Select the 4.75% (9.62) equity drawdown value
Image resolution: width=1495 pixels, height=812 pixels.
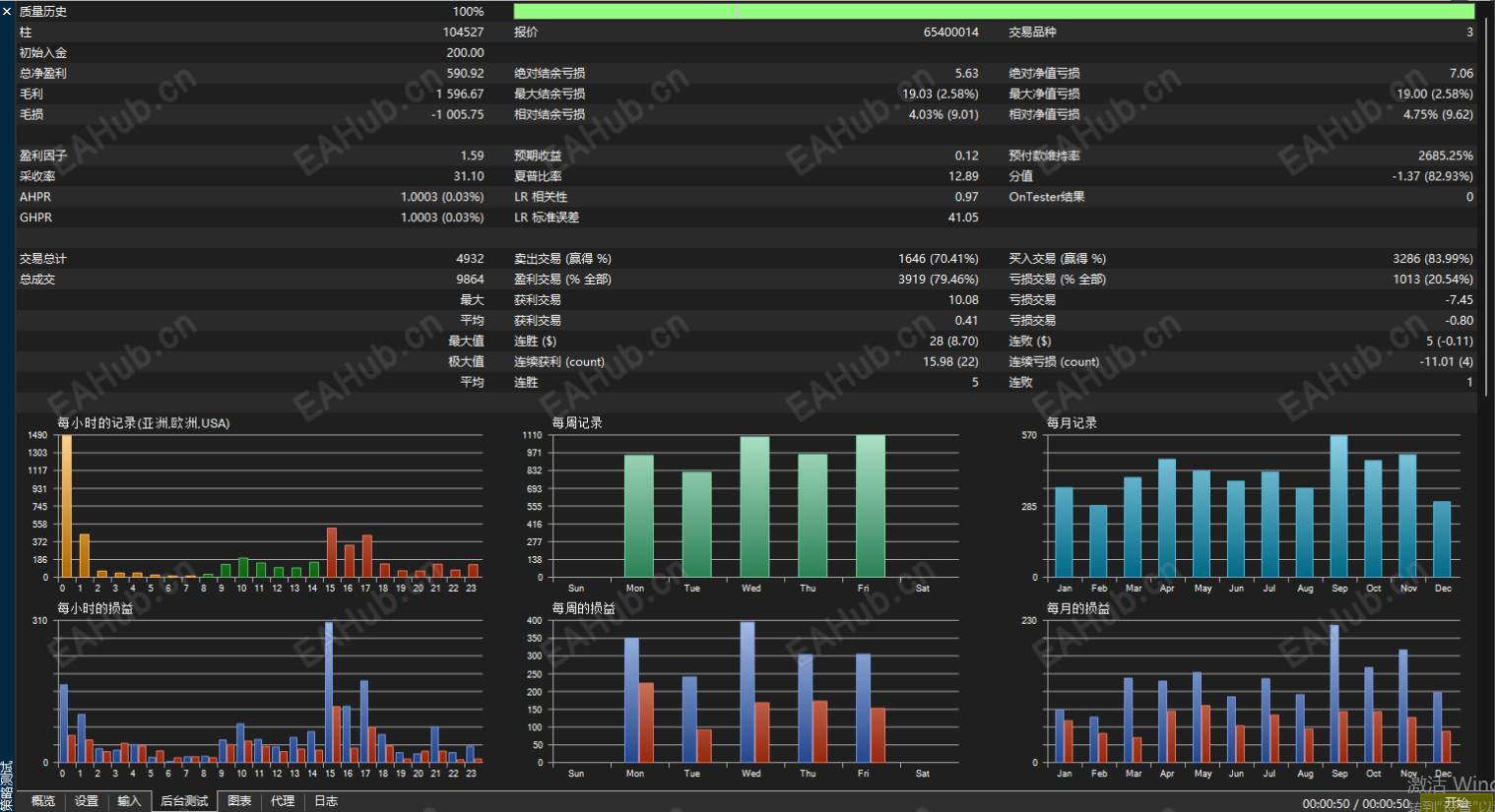click(1439, 115)
